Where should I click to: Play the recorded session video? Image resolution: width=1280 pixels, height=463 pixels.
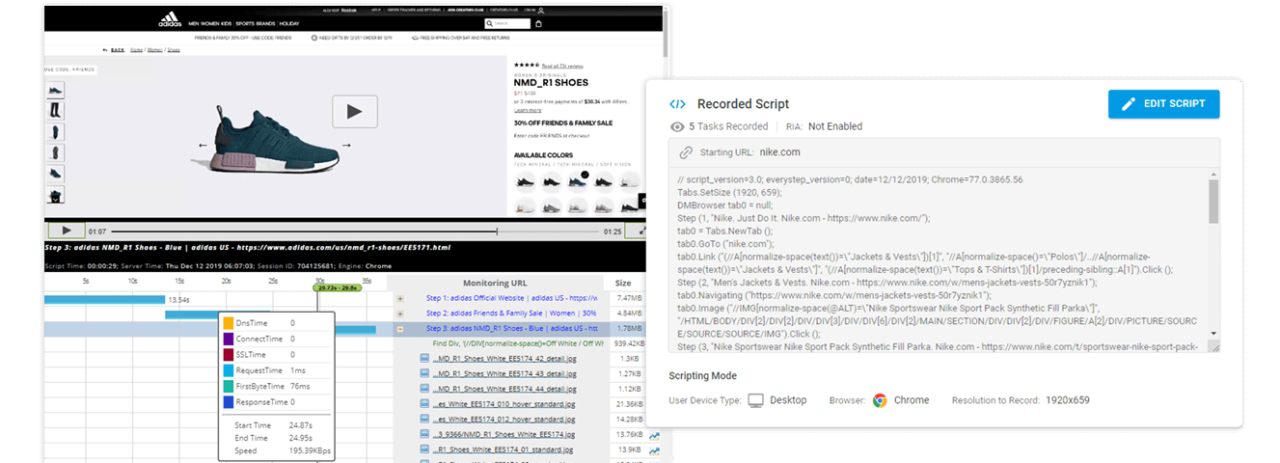pyautogui.click(x=67, y=231)
